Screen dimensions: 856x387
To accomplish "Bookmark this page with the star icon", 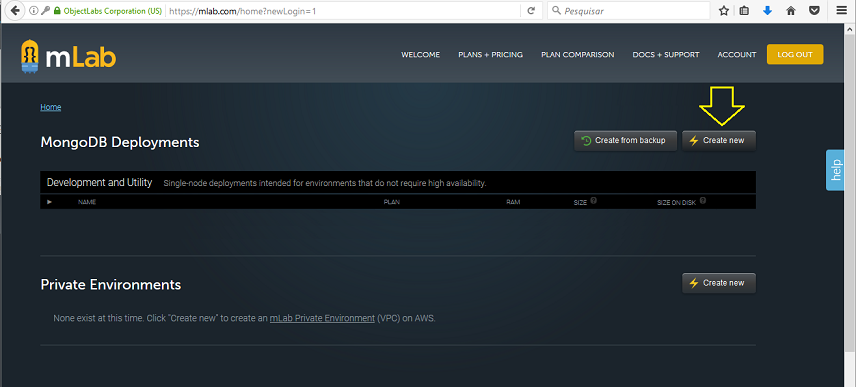I will 724,10.
